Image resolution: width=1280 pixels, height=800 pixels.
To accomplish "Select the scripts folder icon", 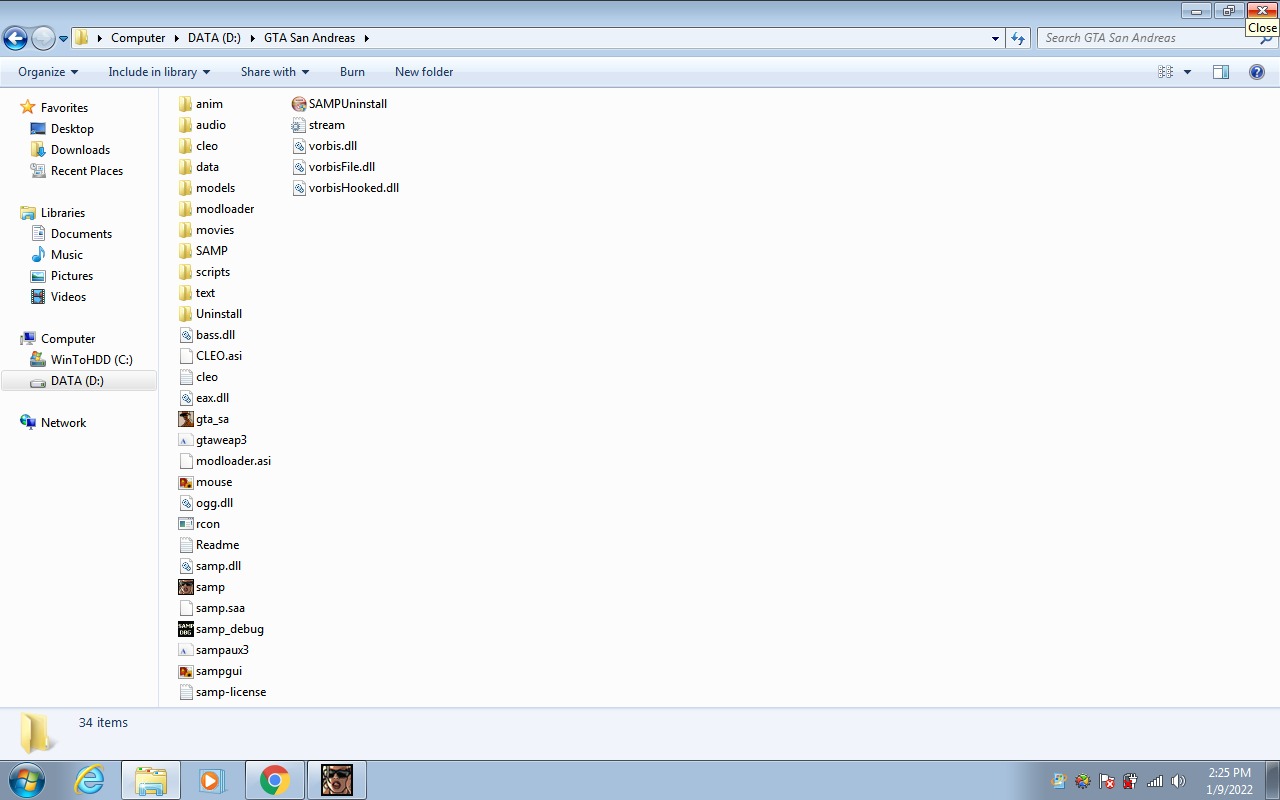I will point(185,272).
